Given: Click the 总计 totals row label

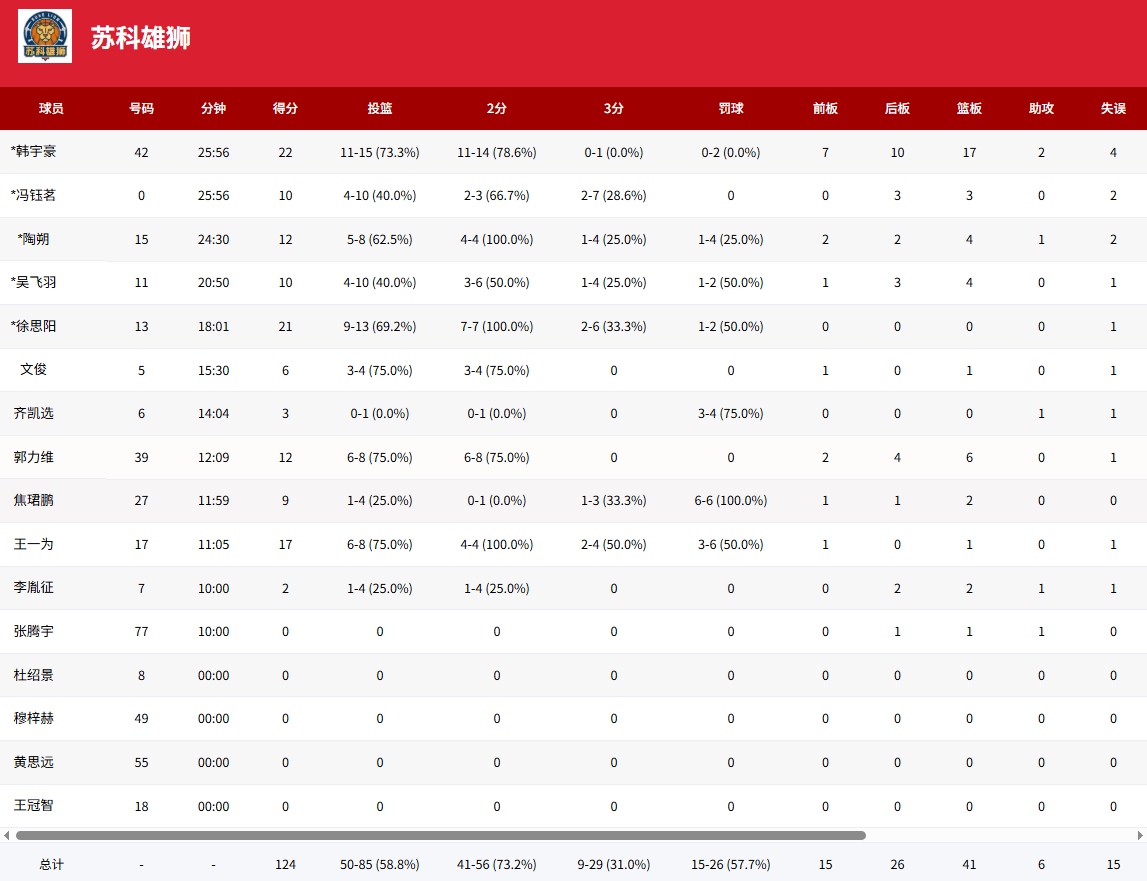Looking at the screenshot, I should pyautogui.click(x=51, y=864).
